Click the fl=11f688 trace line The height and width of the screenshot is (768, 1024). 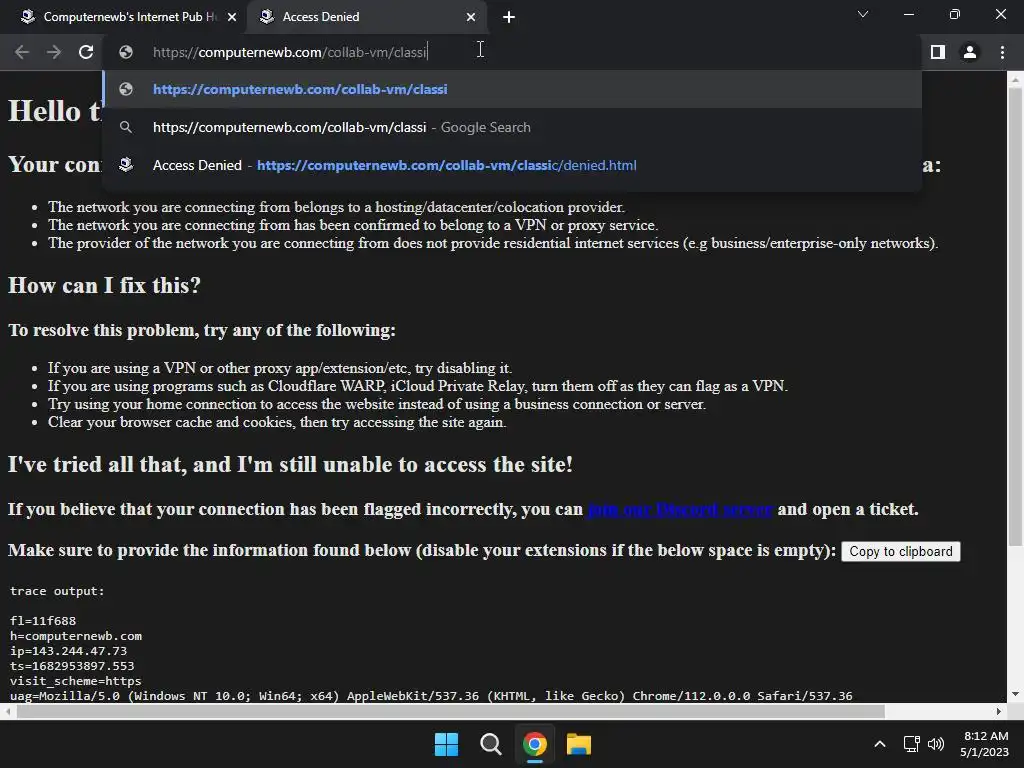coord(43,621)
